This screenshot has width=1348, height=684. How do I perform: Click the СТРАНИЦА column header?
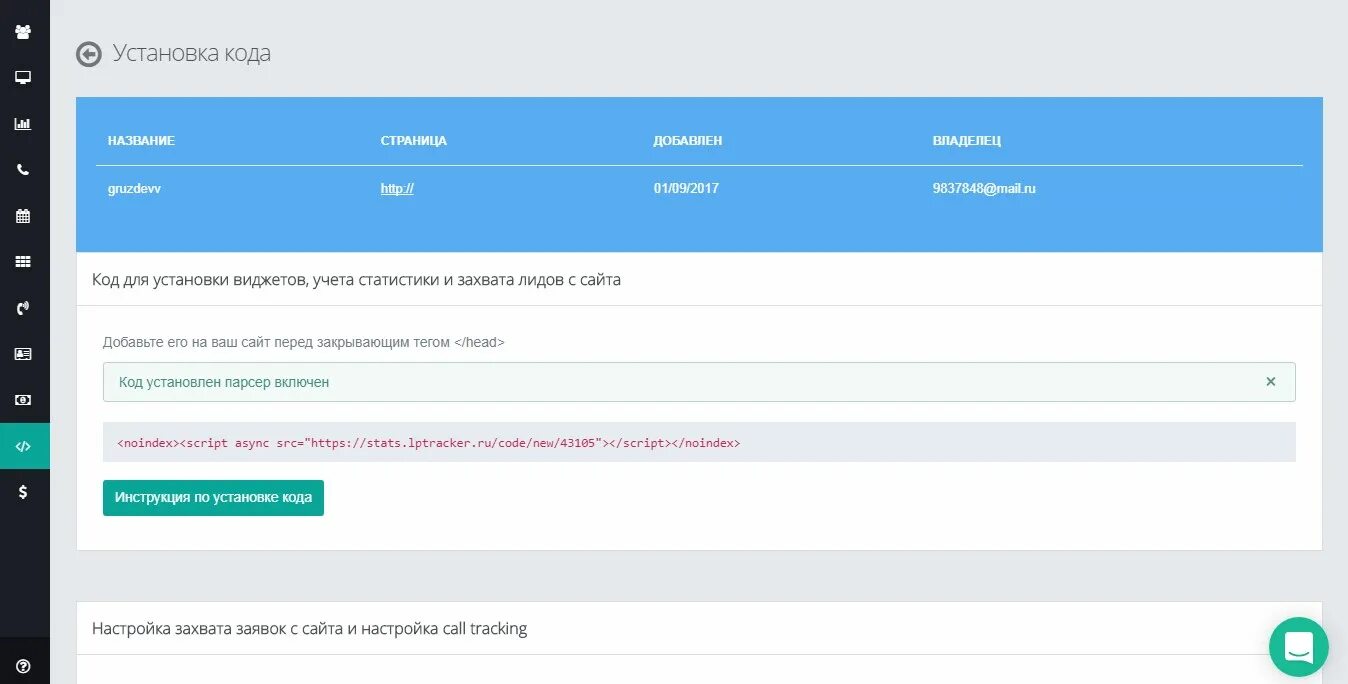413,141
